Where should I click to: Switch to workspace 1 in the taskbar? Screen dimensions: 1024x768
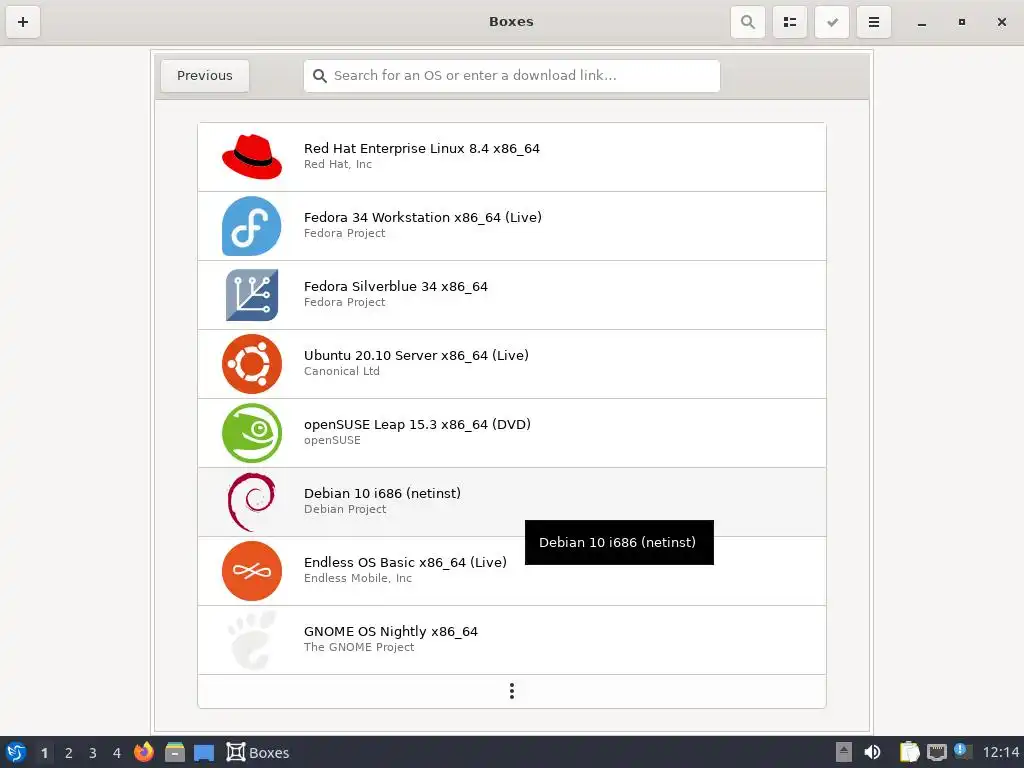[44, 753]
